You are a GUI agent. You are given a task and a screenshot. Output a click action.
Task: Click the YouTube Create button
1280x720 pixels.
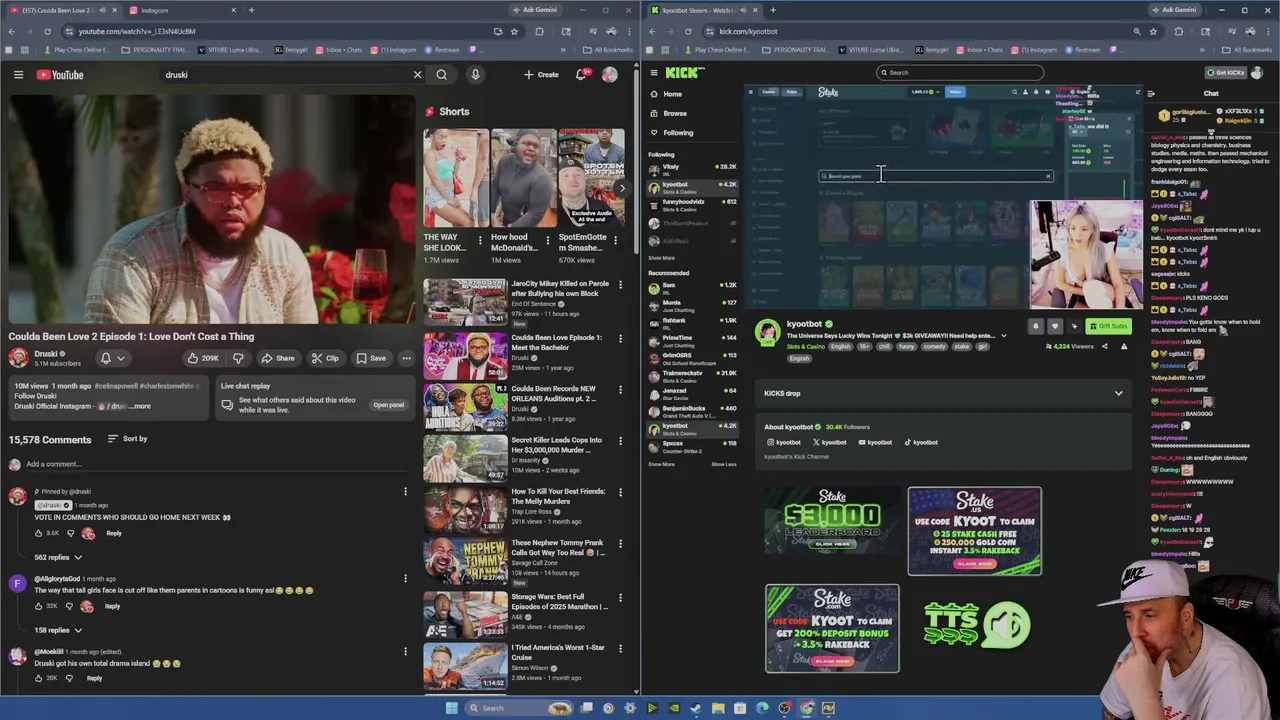pyautogui.click(x=541, y=75)
